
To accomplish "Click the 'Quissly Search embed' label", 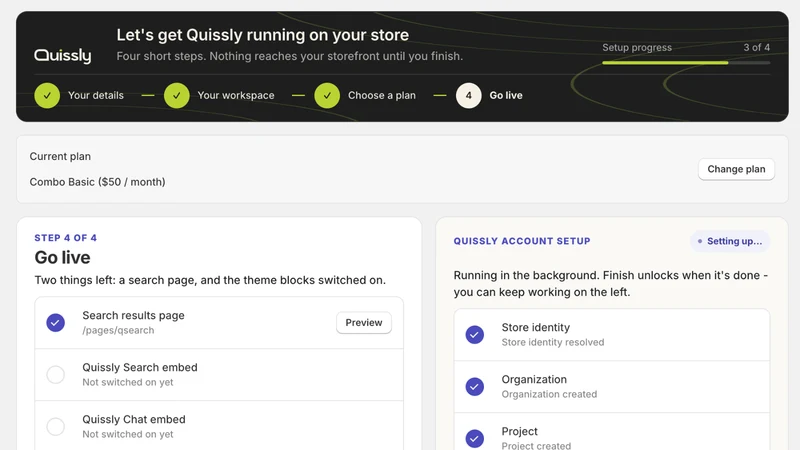I will click(x=140, y=367).
